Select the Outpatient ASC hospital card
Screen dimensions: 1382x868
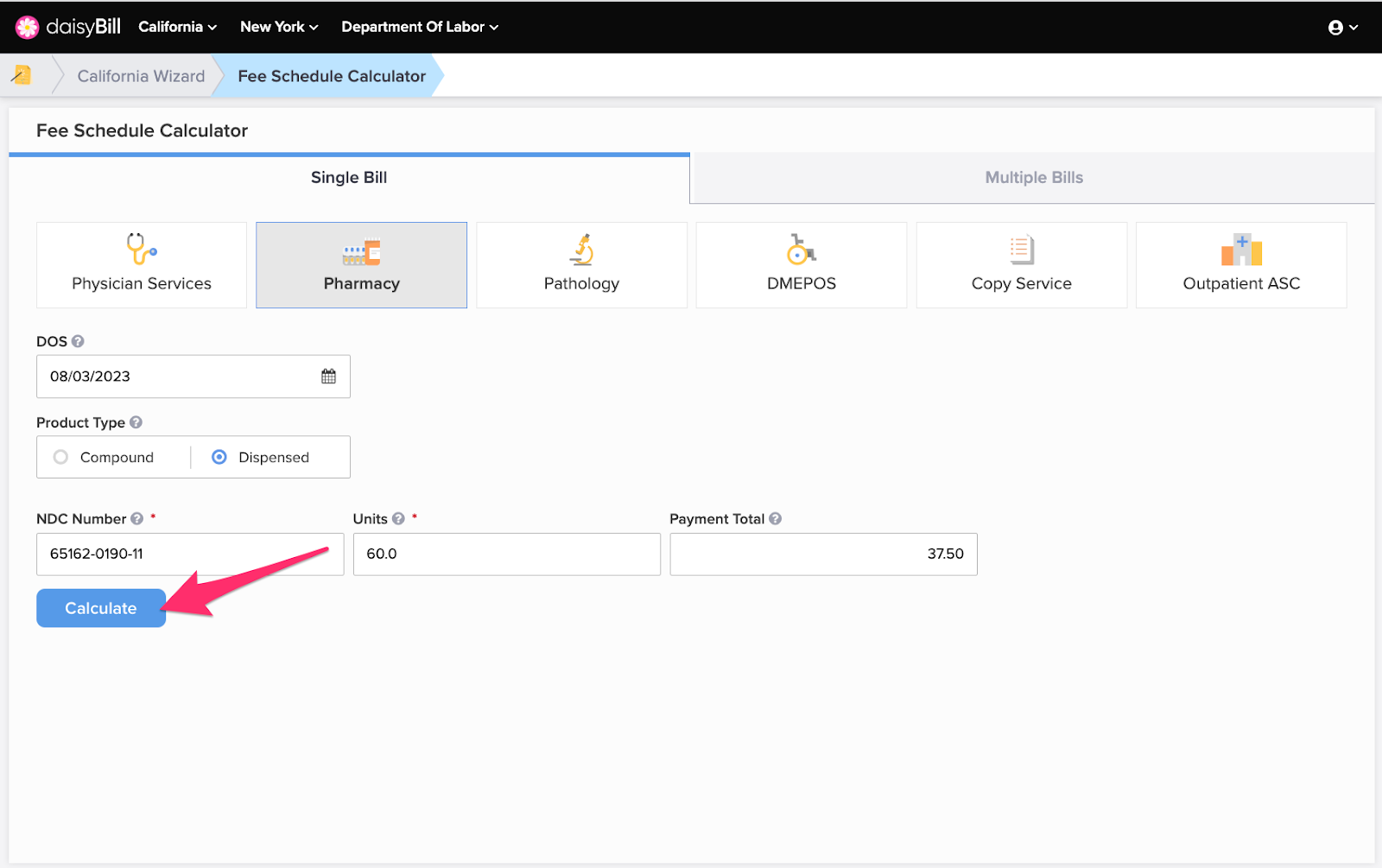[1241, 265]
